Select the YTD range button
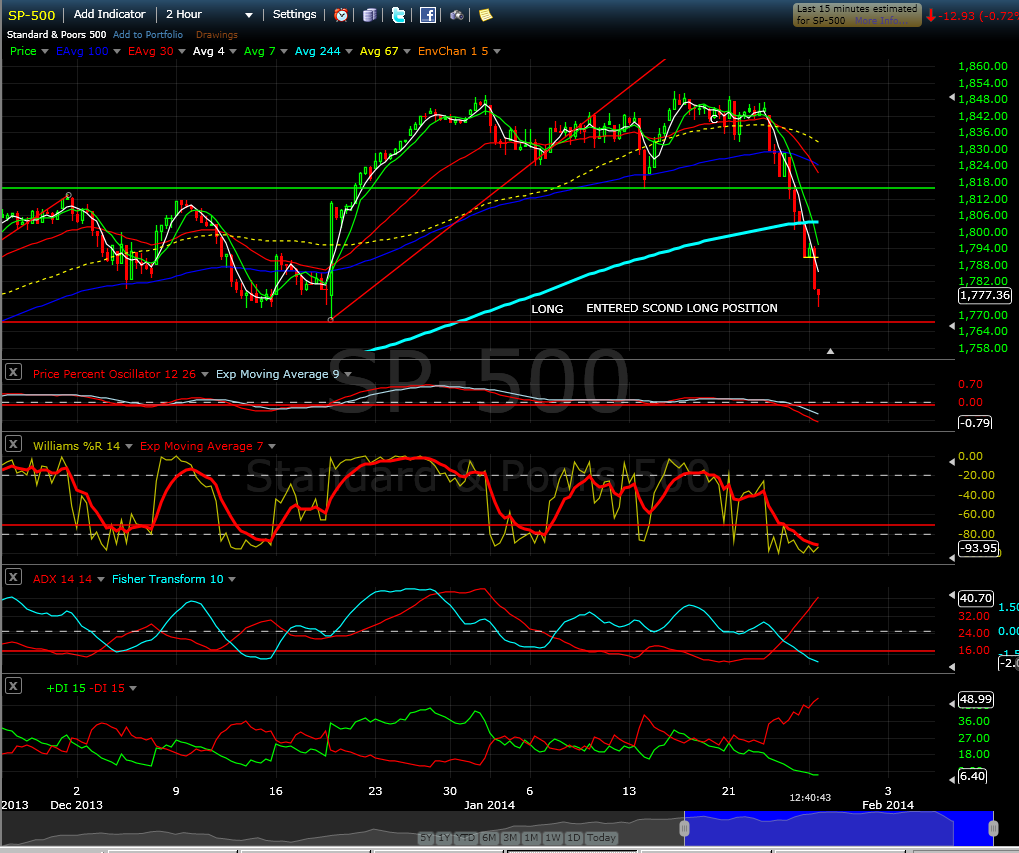 tap(465, 837)
